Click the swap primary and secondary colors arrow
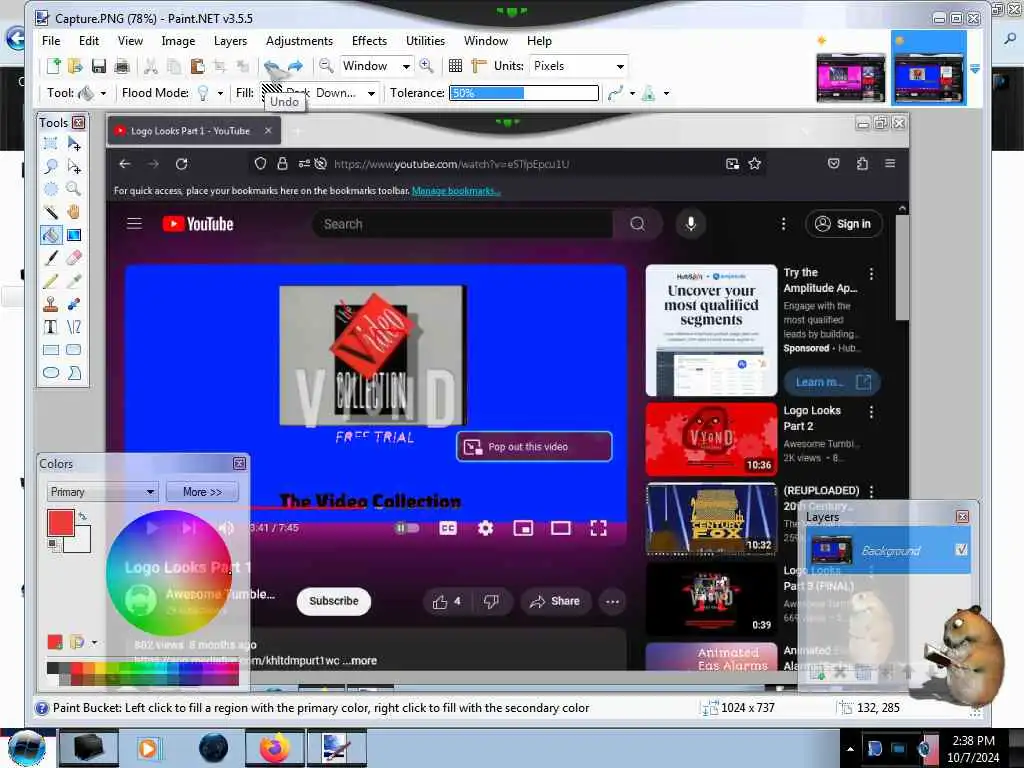 83,516
